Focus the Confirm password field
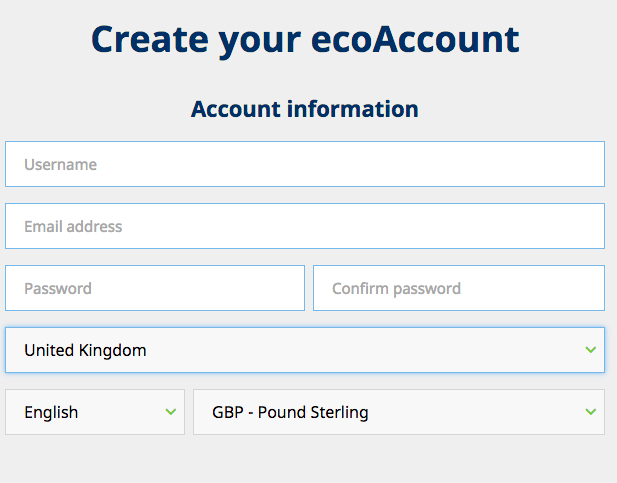617x483 pixels. coord(458,288)
